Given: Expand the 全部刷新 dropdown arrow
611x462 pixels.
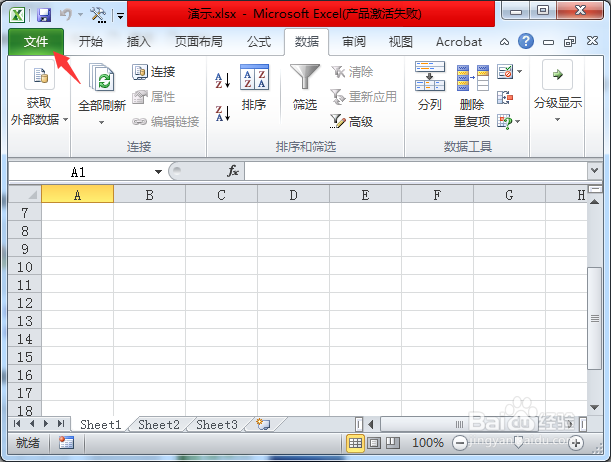Looking at the screenshot, I should (x=102, y=122).
